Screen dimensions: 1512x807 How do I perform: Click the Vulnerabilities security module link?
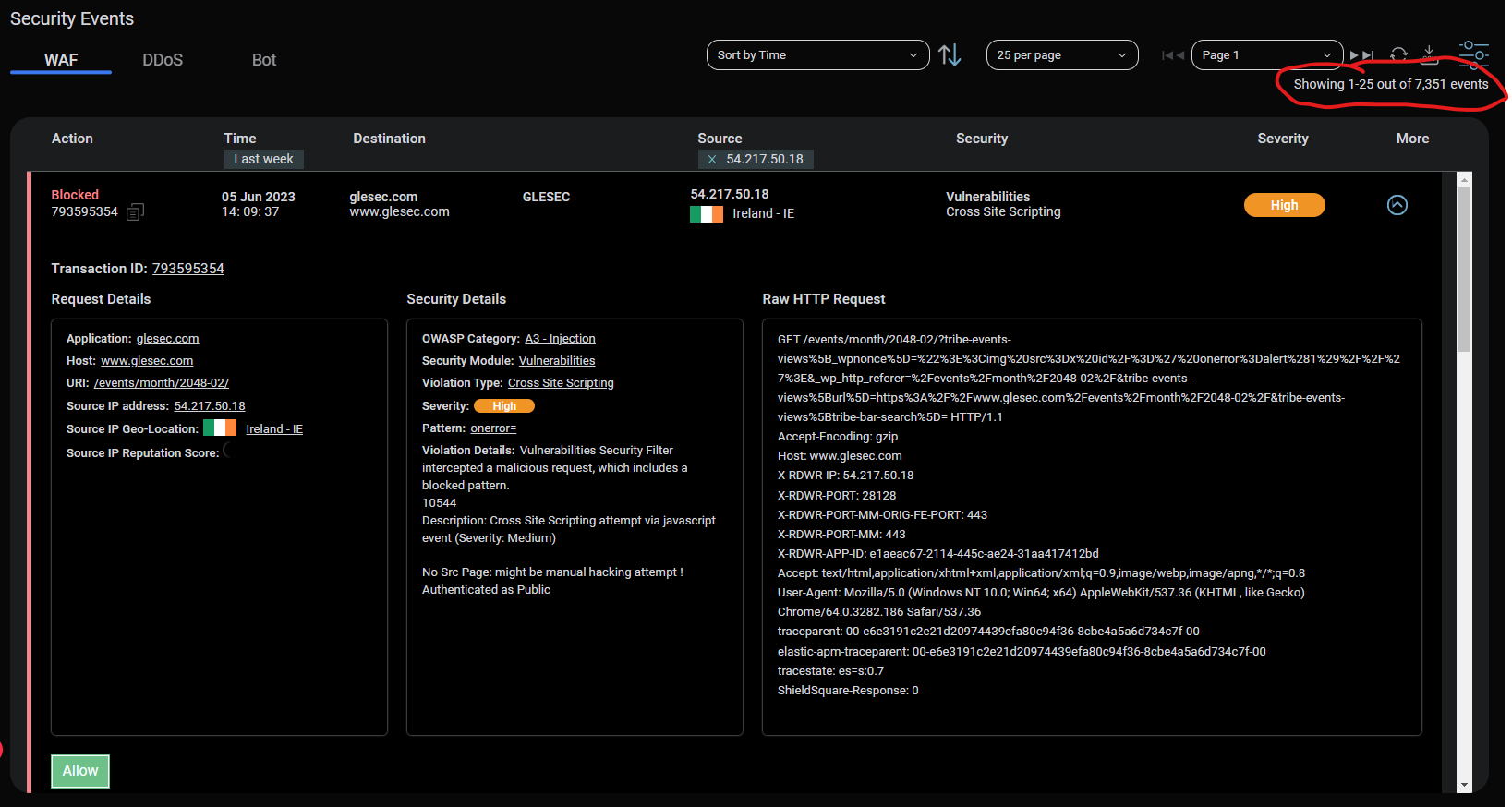557,361
